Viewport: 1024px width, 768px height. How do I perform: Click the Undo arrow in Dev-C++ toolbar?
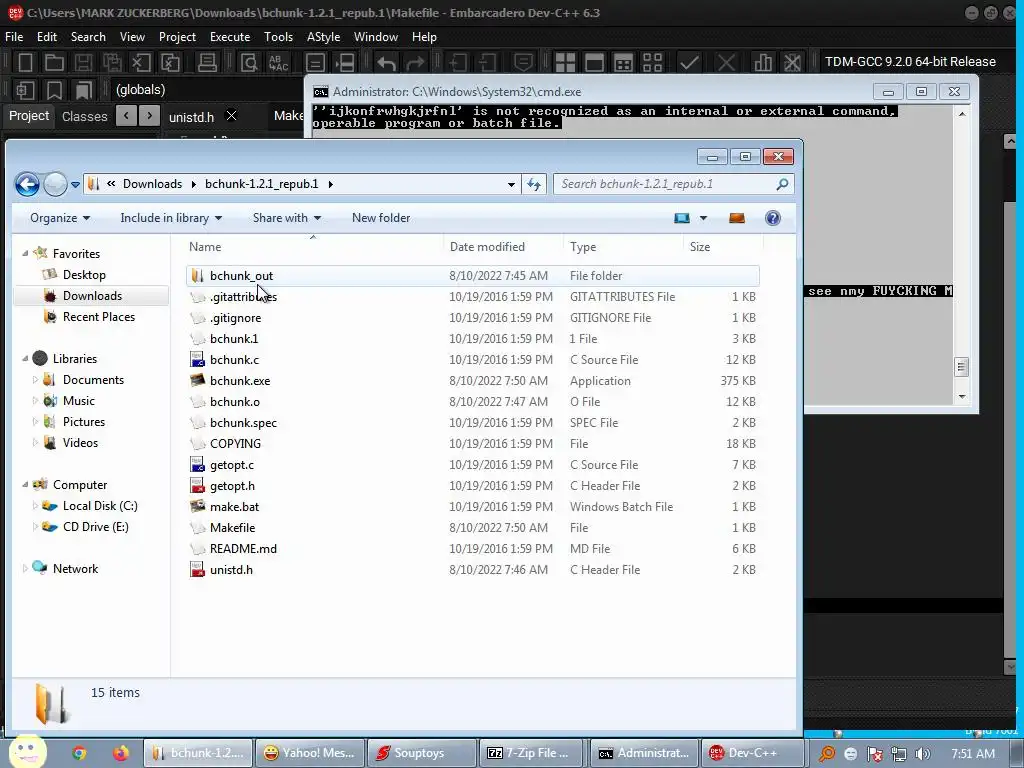click(x=386, y=63)
